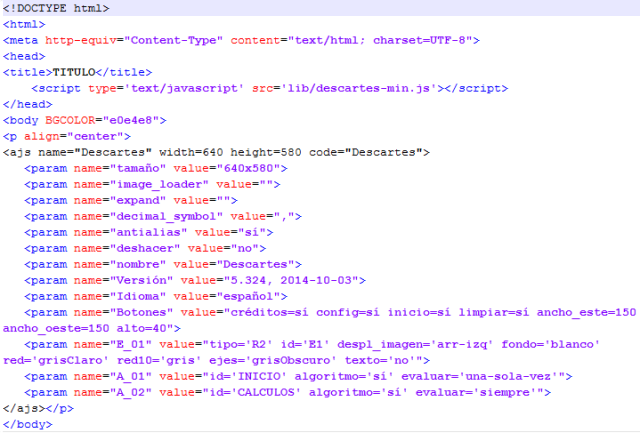
Task: Click the TITULO title text
Action: click(74, 72)
